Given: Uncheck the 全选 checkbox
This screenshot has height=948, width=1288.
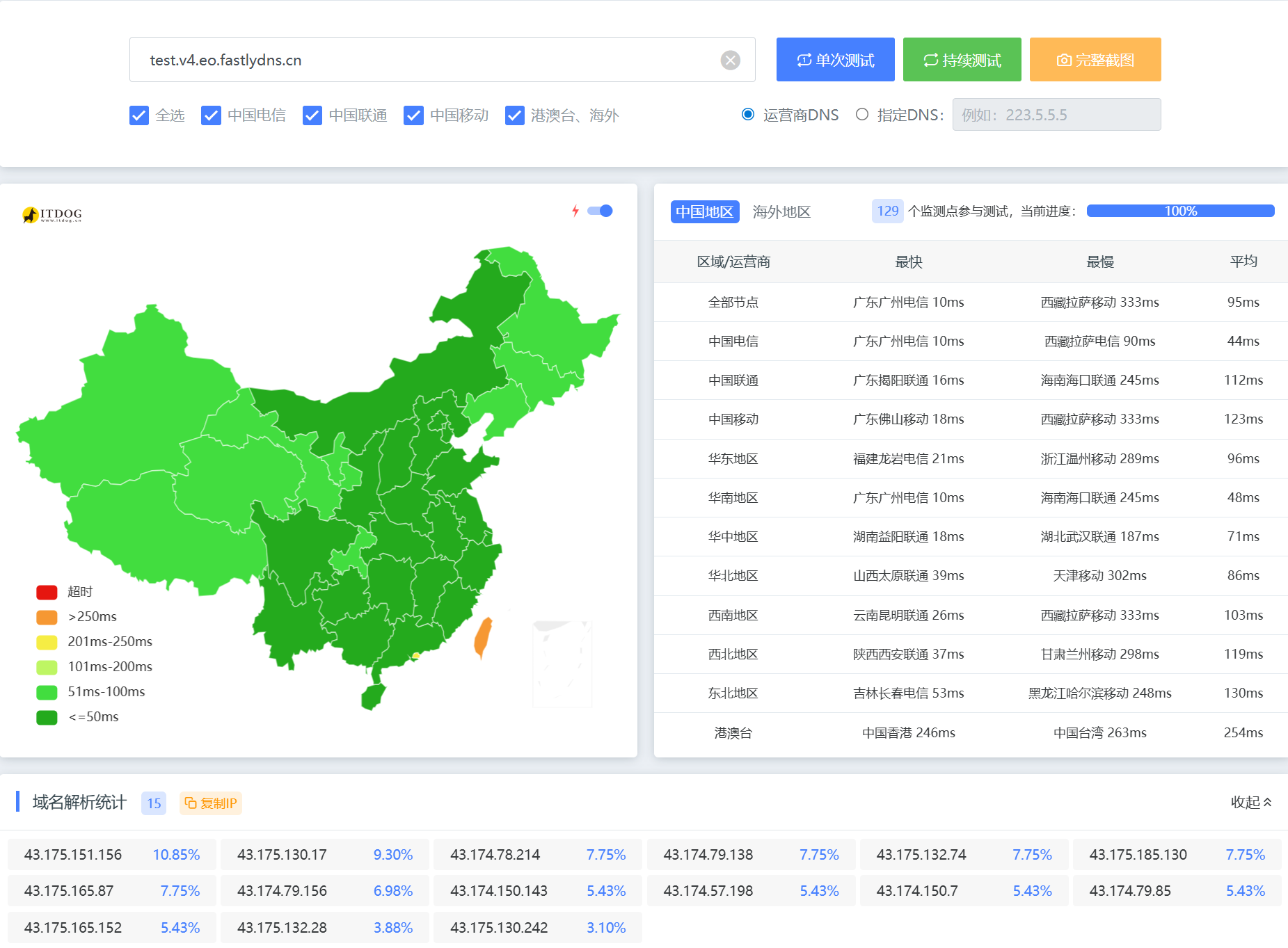Looking at the screenshot, I should click(x=139, y=115).
